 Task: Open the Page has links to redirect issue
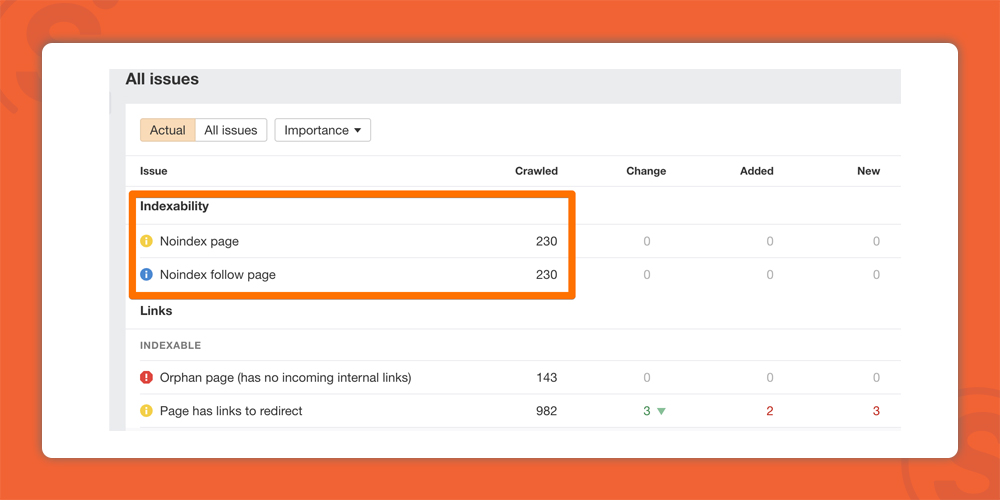pos(232,411)
